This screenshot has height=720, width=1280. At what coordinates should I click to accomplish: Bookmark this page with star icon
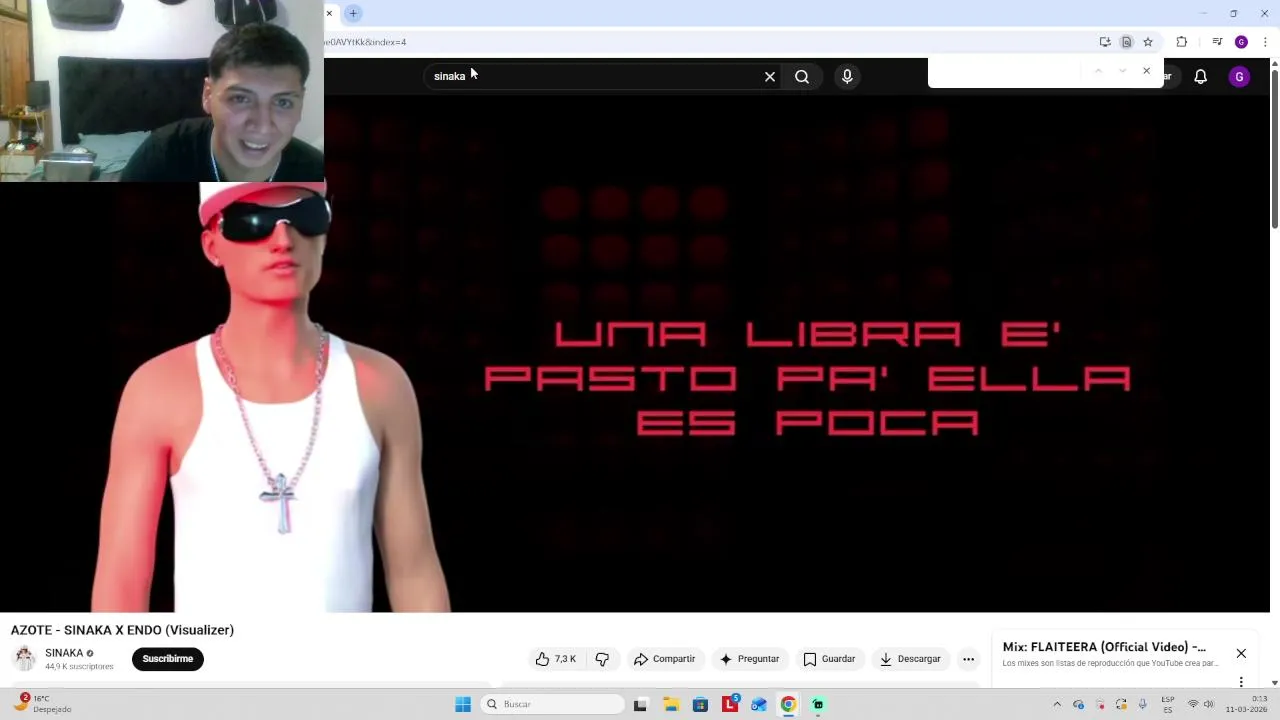pos(1148,42)
